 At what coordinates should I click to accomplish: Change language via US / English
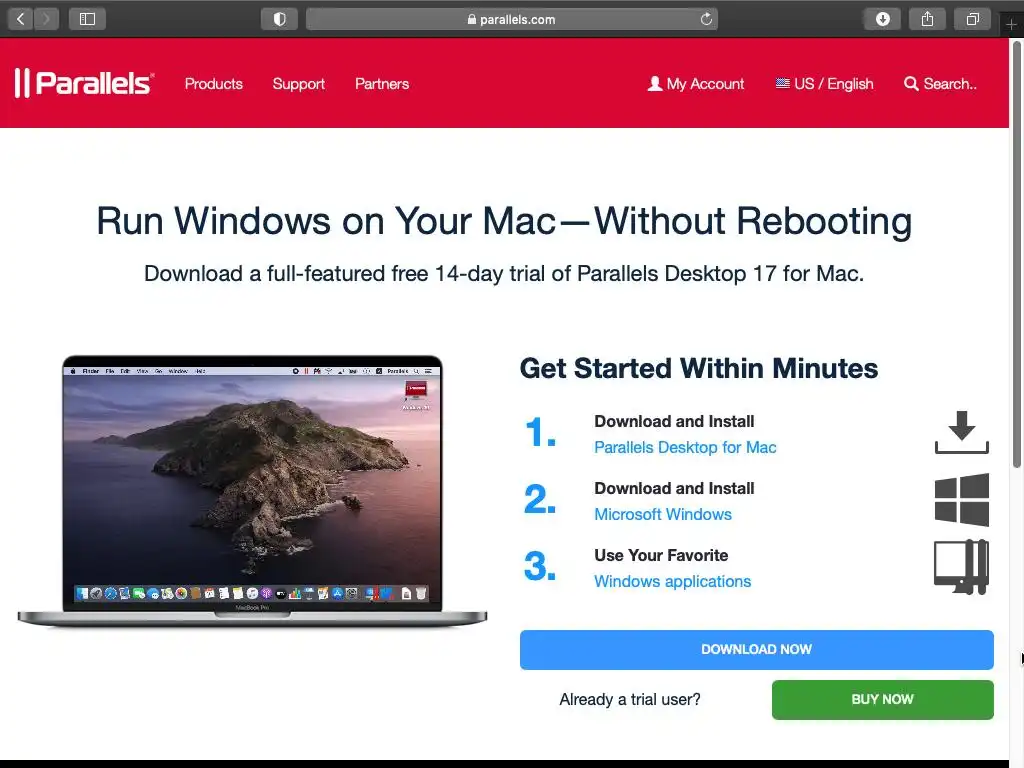[x=824, y=84]
